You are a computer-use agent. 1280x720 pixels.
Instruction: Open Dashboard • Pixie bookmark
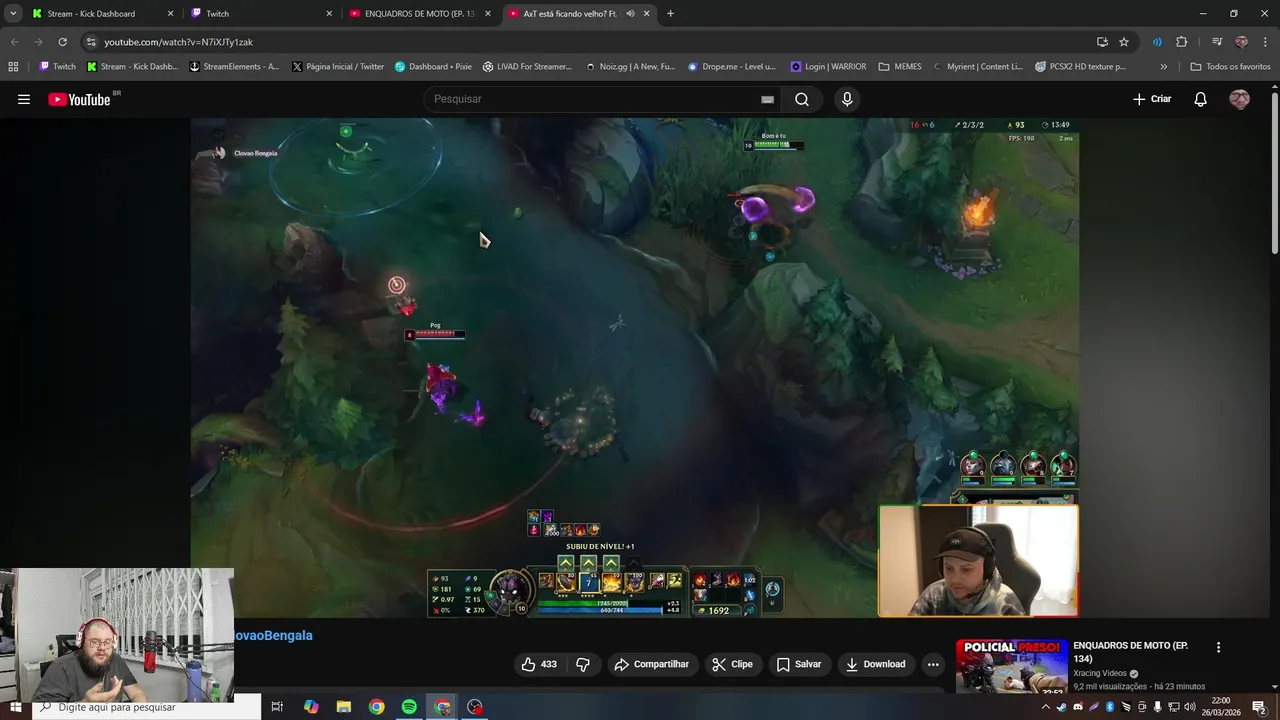[433, 67]
